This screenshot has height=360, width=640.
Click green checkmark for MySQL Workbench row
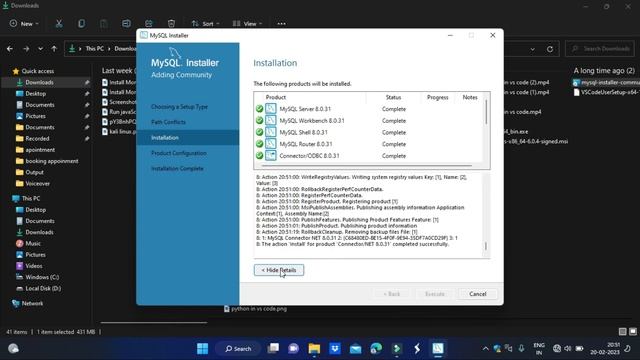tap(259, 120)
